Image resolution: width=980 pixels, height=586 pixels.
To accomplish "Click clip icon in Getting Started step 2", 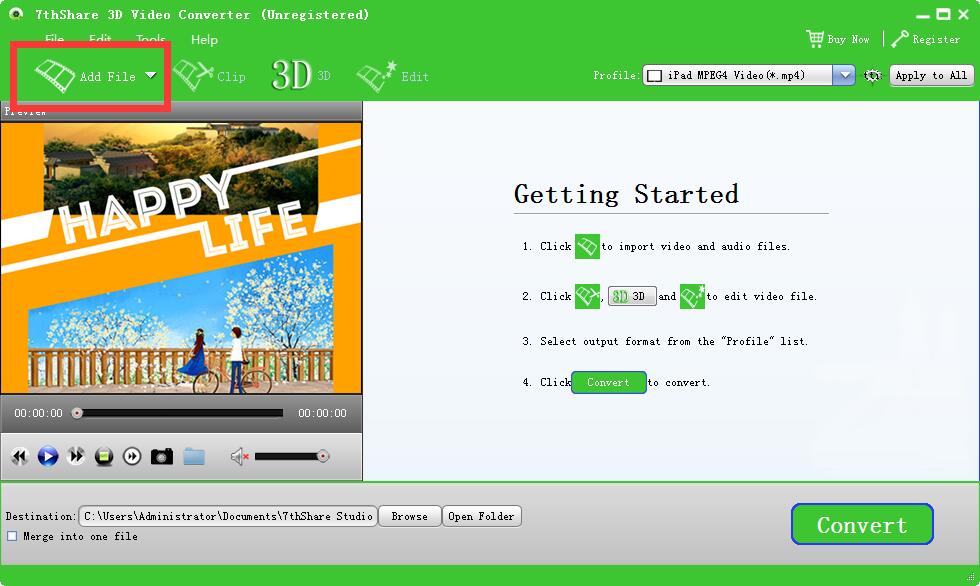I will [587, 296].
